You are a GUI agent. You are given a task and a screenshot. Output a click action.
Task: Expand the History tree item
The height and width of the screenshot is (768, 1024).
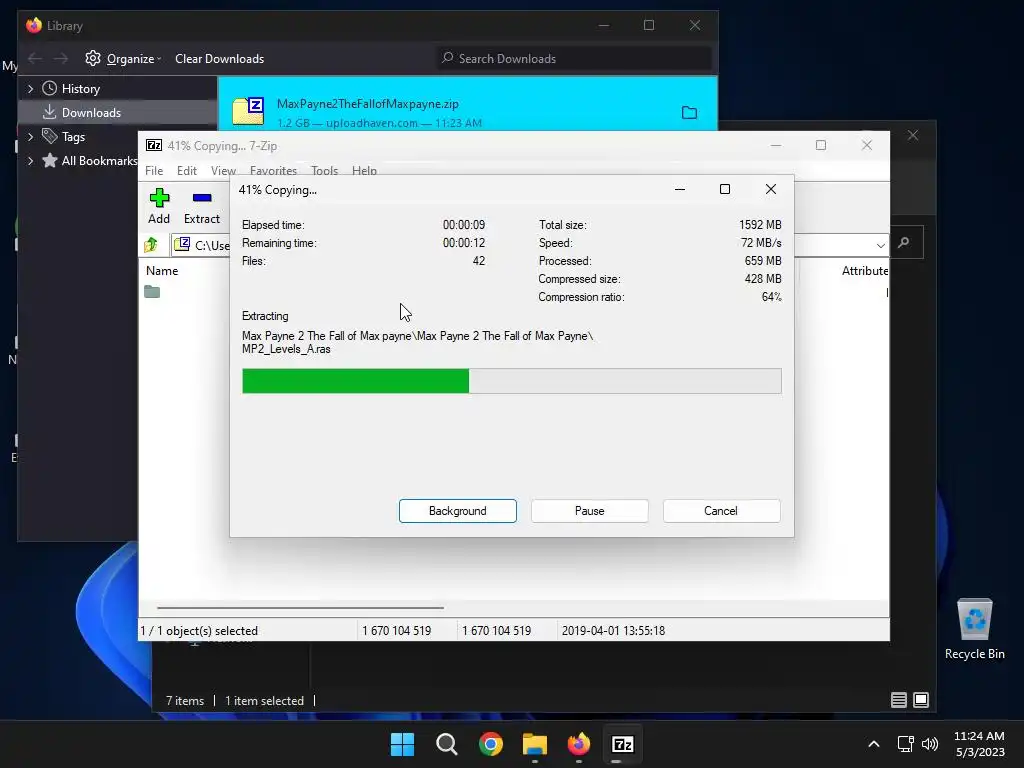pyautogui.click(x=30, y=88)
